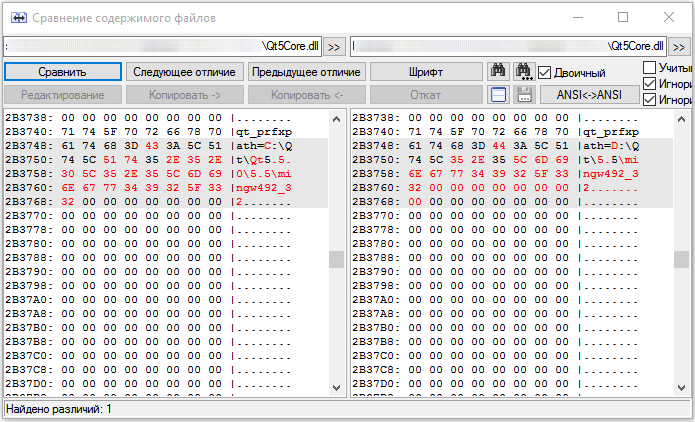Click the compare window title bar icon
Image resolution: width=695 pixels, height=422 pixels.
point(19,18)
